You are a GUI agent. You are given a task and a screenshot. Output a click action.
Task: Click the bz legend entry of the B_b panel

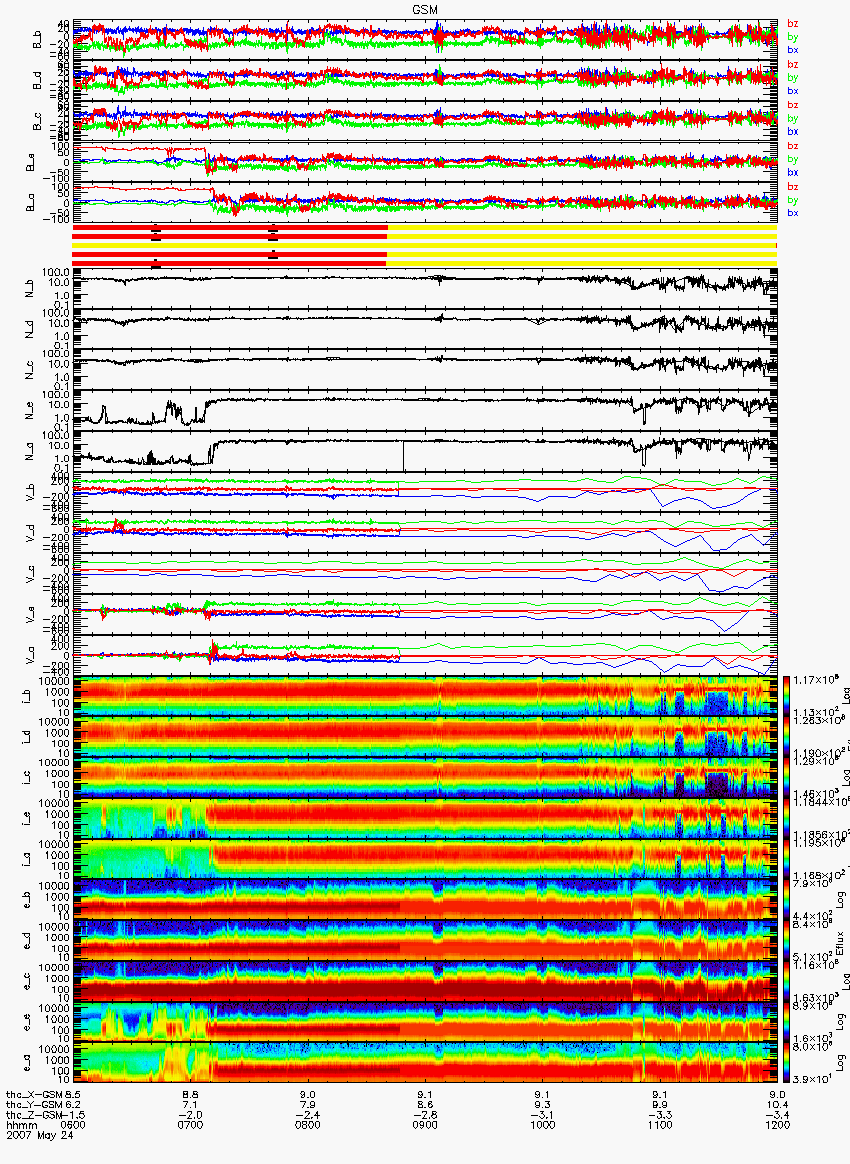pos(793,24)
